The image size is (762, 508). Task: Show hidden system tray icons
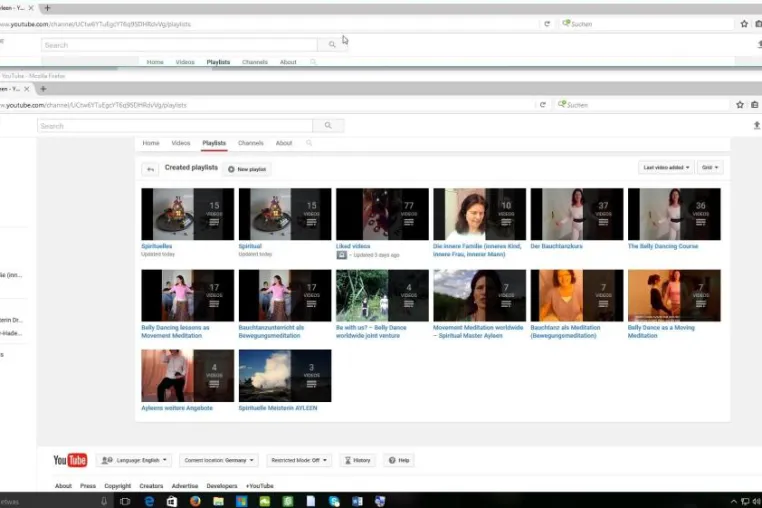(x=733, y=501)
